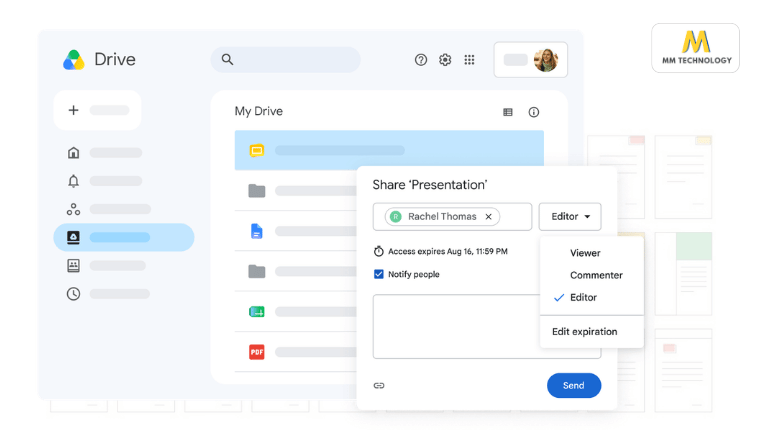Open the info details icon
Screen dimensions: 760x430
[x=534, y=112]
